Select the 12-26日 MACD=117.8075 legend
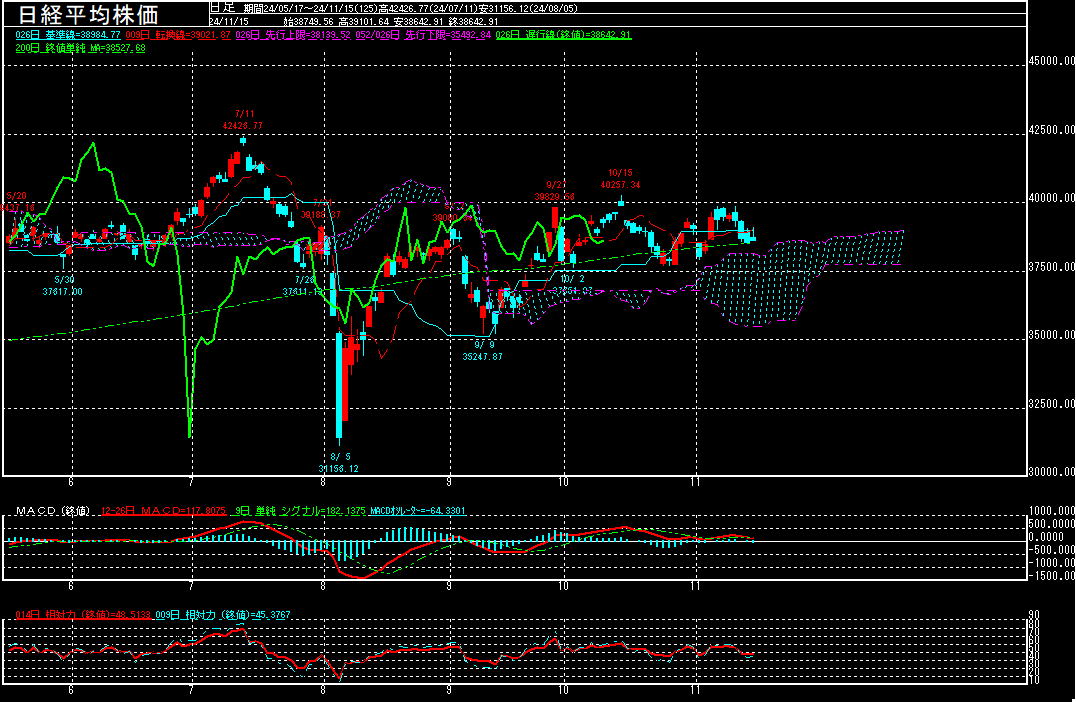 [163, 511]
